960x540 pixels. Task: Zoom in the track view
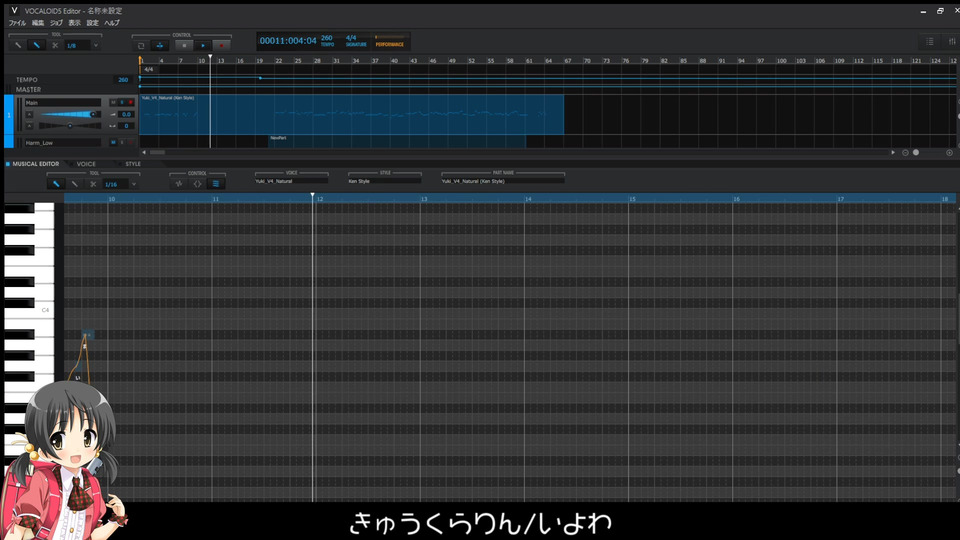950,152
